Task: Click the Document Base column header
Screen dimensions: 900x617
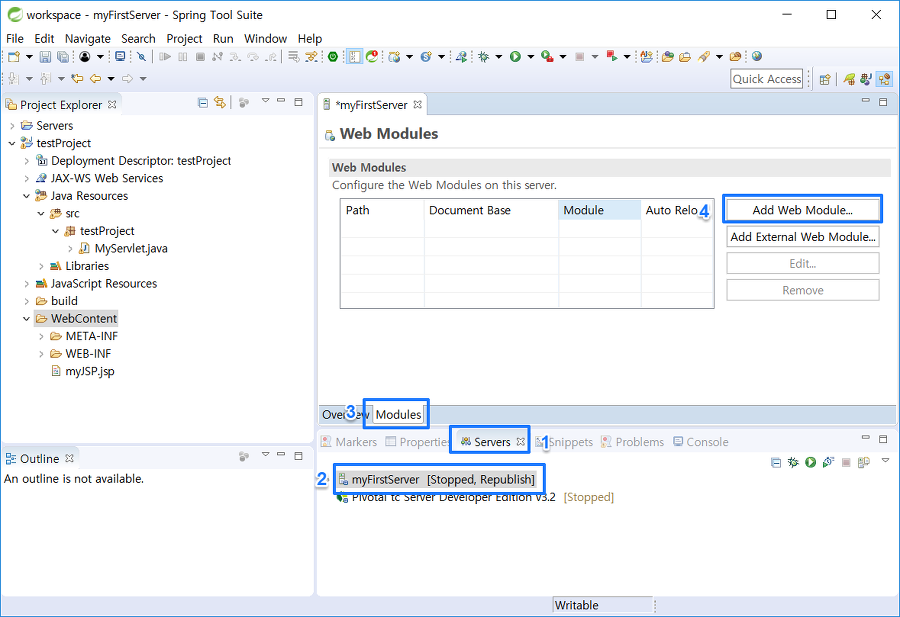Action: [491, 210]
